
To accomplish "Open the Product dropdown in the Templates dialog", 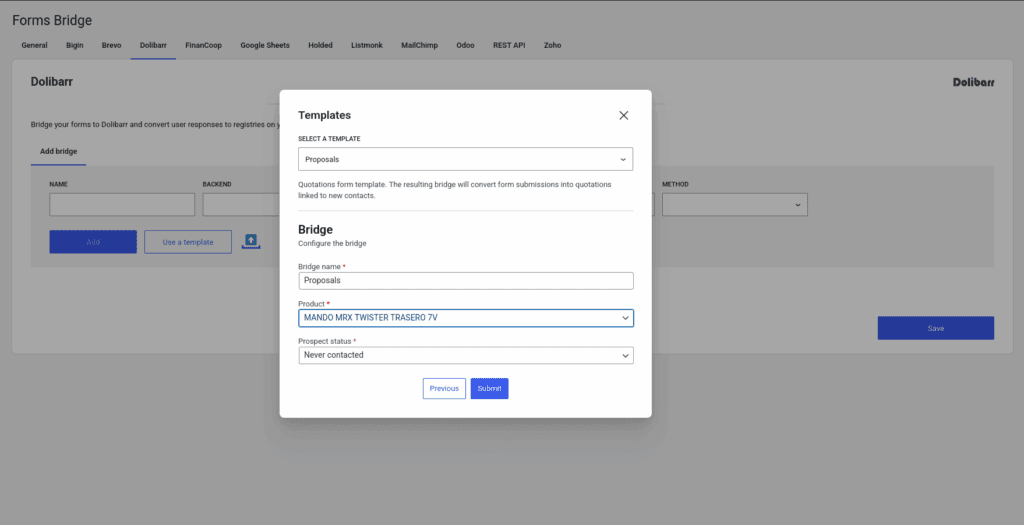I will click(x=466, y=318).
